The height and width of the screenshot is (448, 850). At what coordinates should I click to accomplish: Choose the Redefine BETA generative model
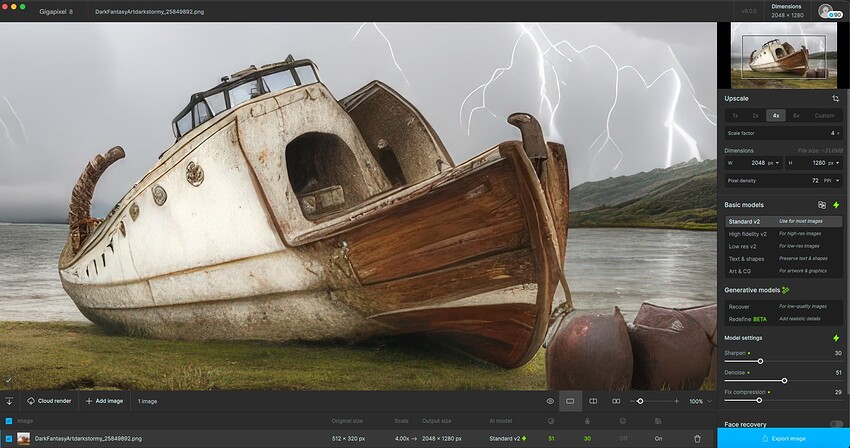point(784,319)
